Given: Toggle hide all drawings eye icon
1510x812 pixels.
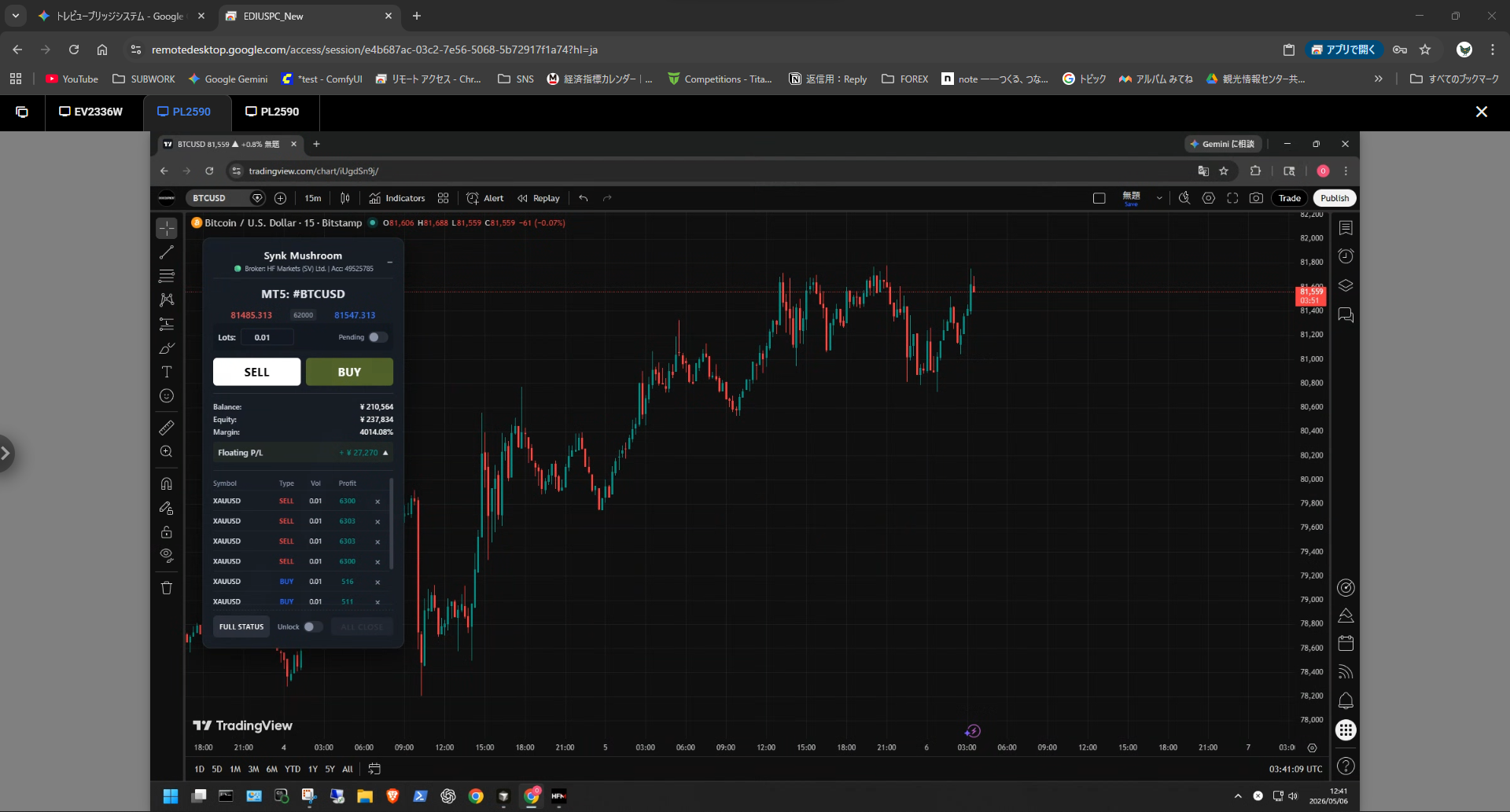Looking at the screenshot, I should pyautogui.click(x=167, y=555).
